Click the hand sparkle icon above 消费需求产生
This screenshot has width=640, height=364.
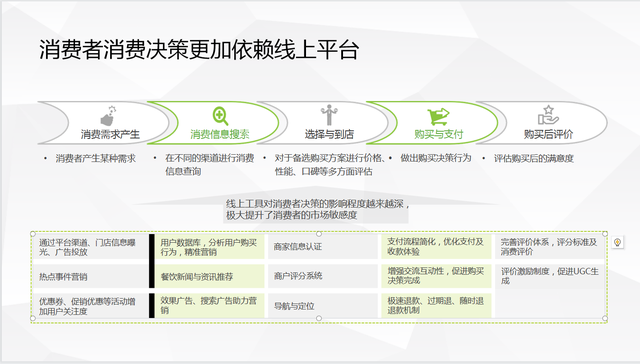(109, 116)
